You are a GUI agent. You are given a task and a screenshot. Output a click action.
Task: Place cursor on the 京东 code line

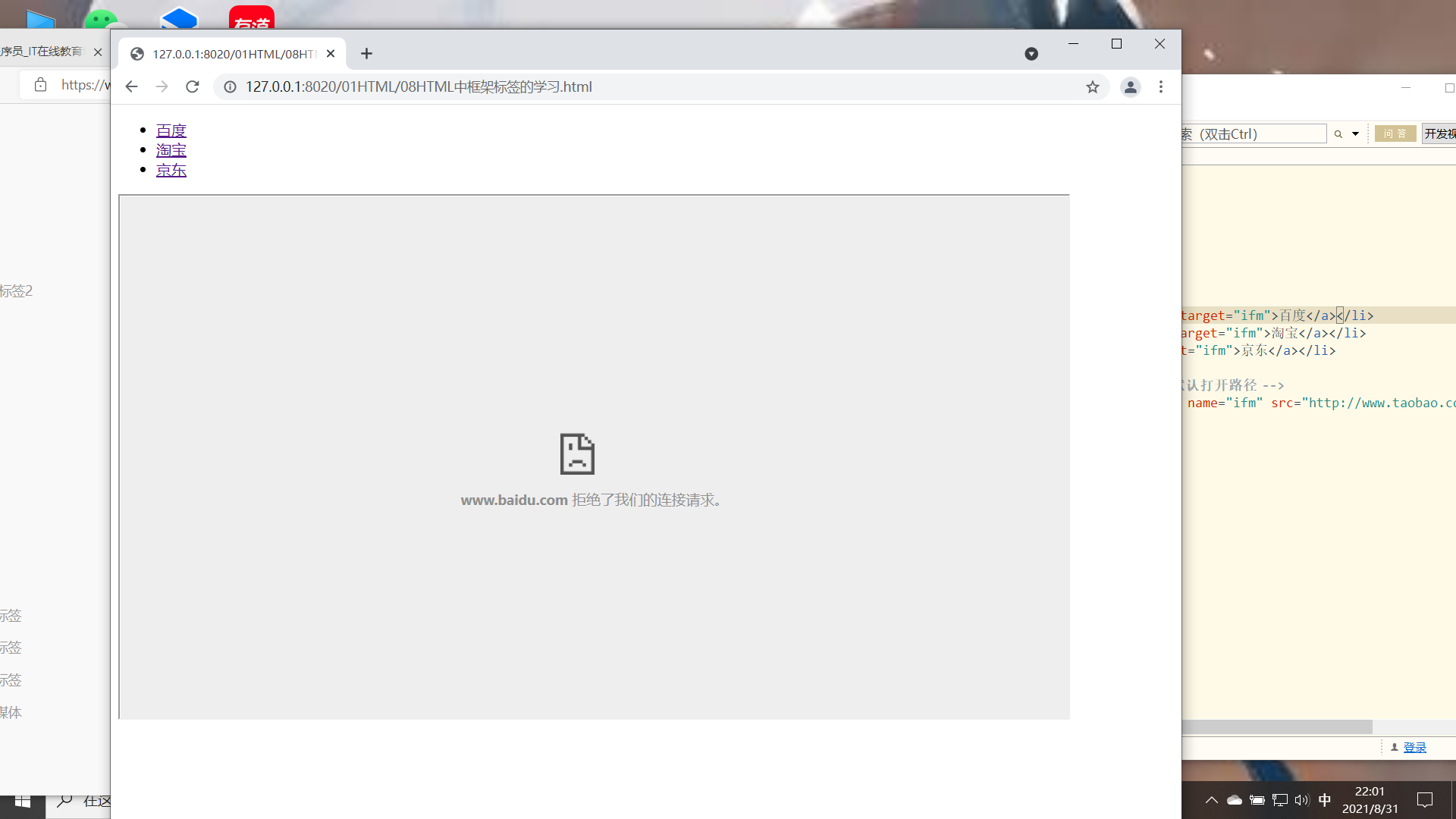click(x=1258, y=350)
